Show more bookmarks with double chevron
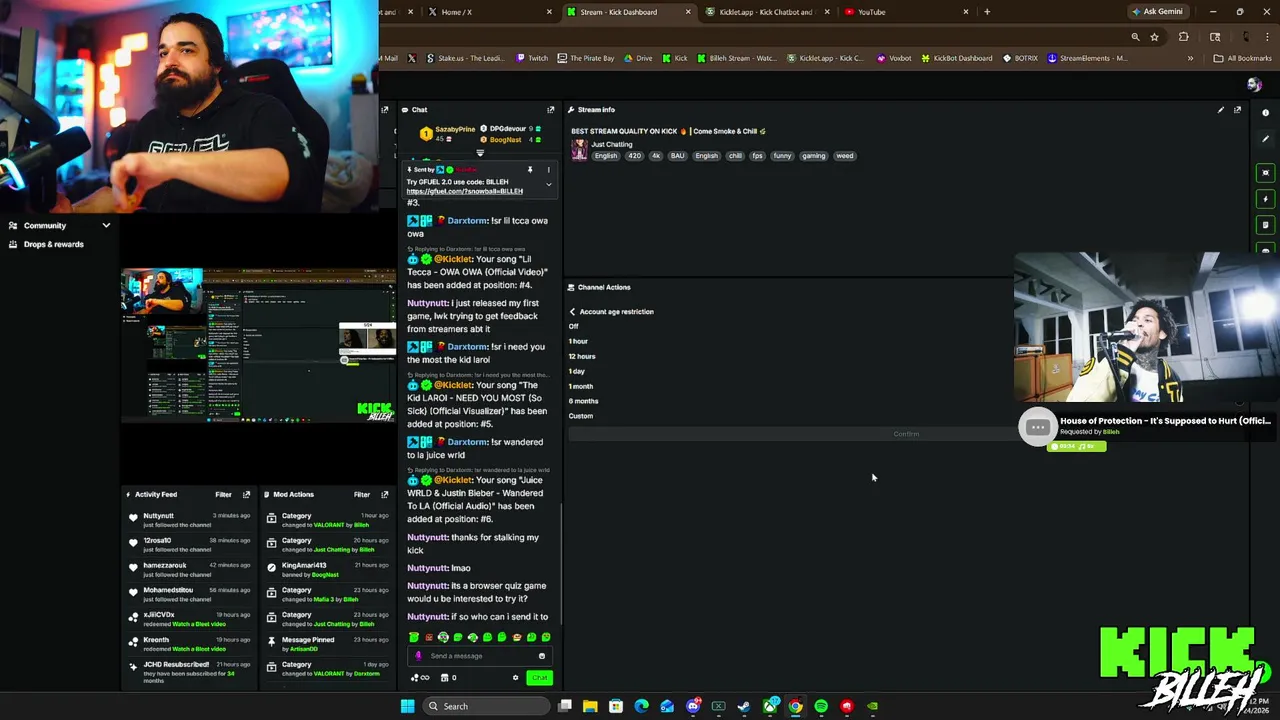The height and width of the screenshot is (720, 1280). coord(1190,58)
